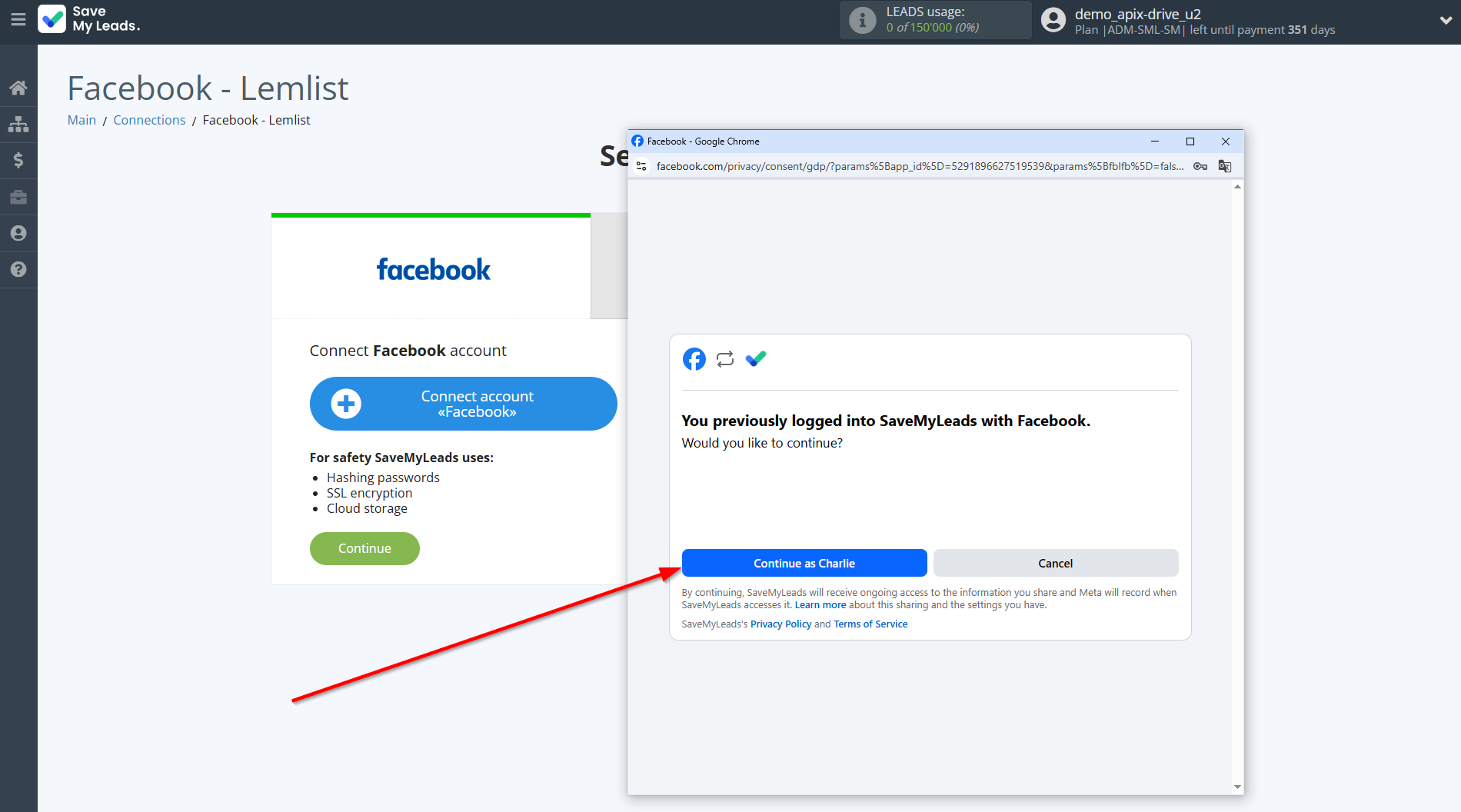Open the saved passwords key icon

pos(1200,166)
